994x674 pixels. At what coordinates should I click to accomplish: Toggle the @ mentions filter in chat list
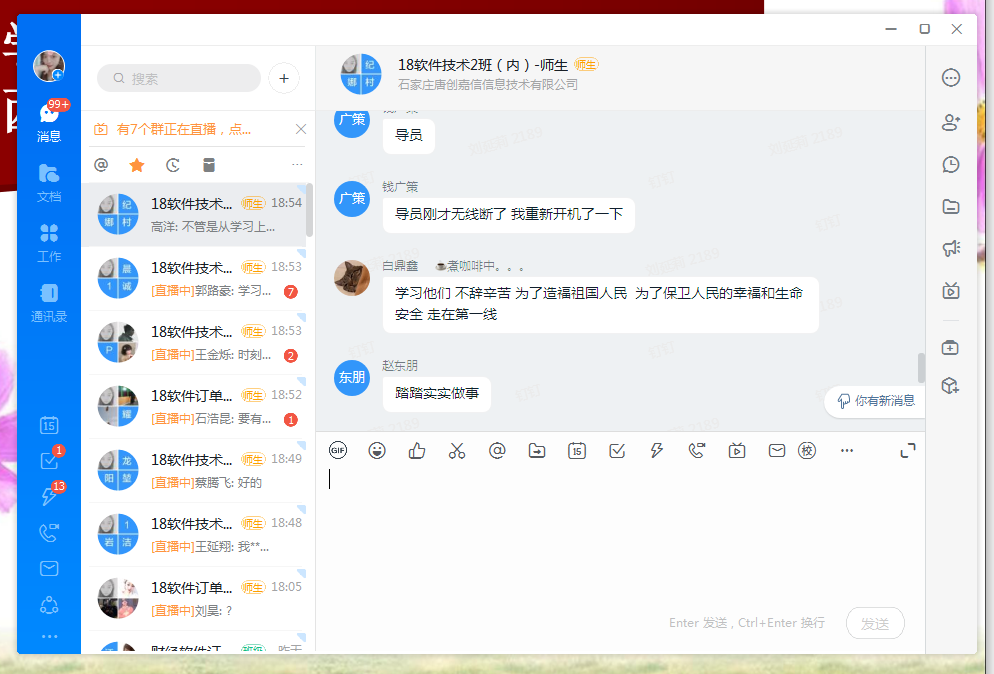[101, 165]
